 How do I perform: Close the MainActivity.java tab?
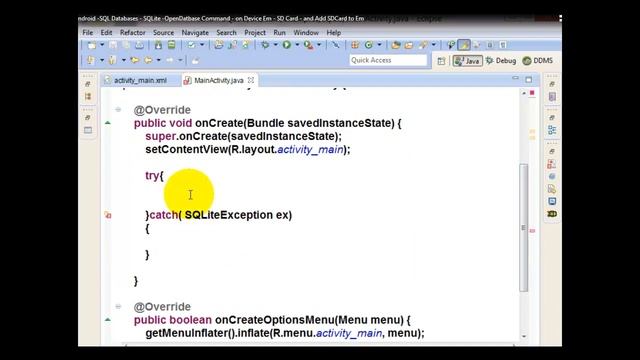point(251,80)
